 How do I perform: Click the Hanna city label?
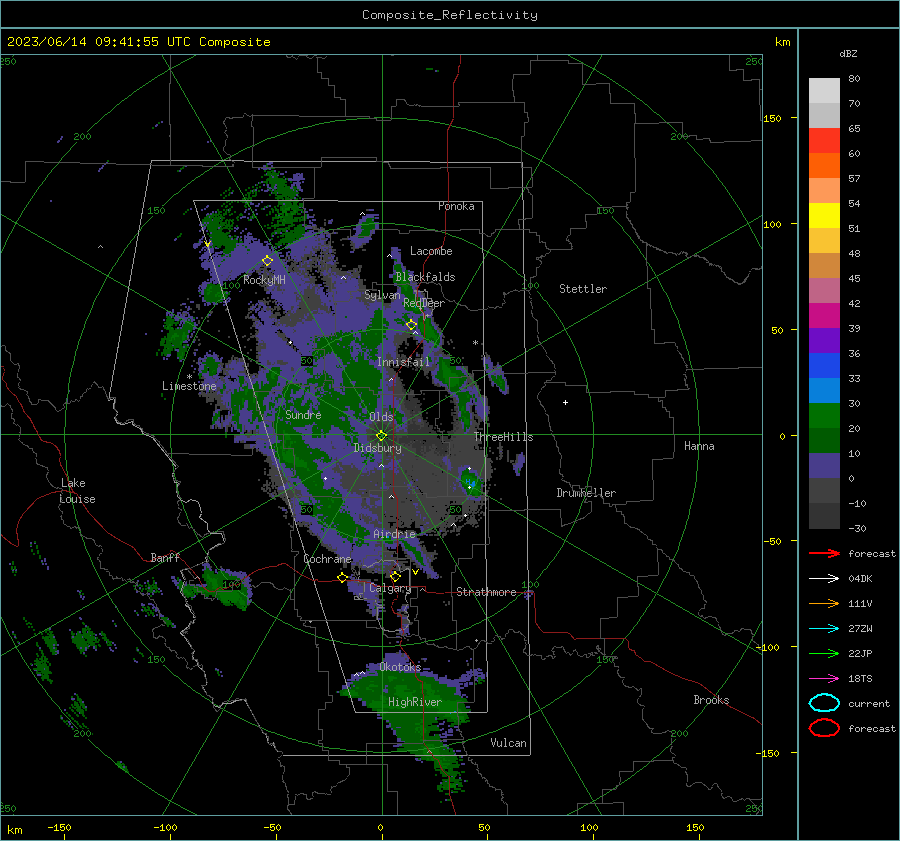[x=699, y=446]
